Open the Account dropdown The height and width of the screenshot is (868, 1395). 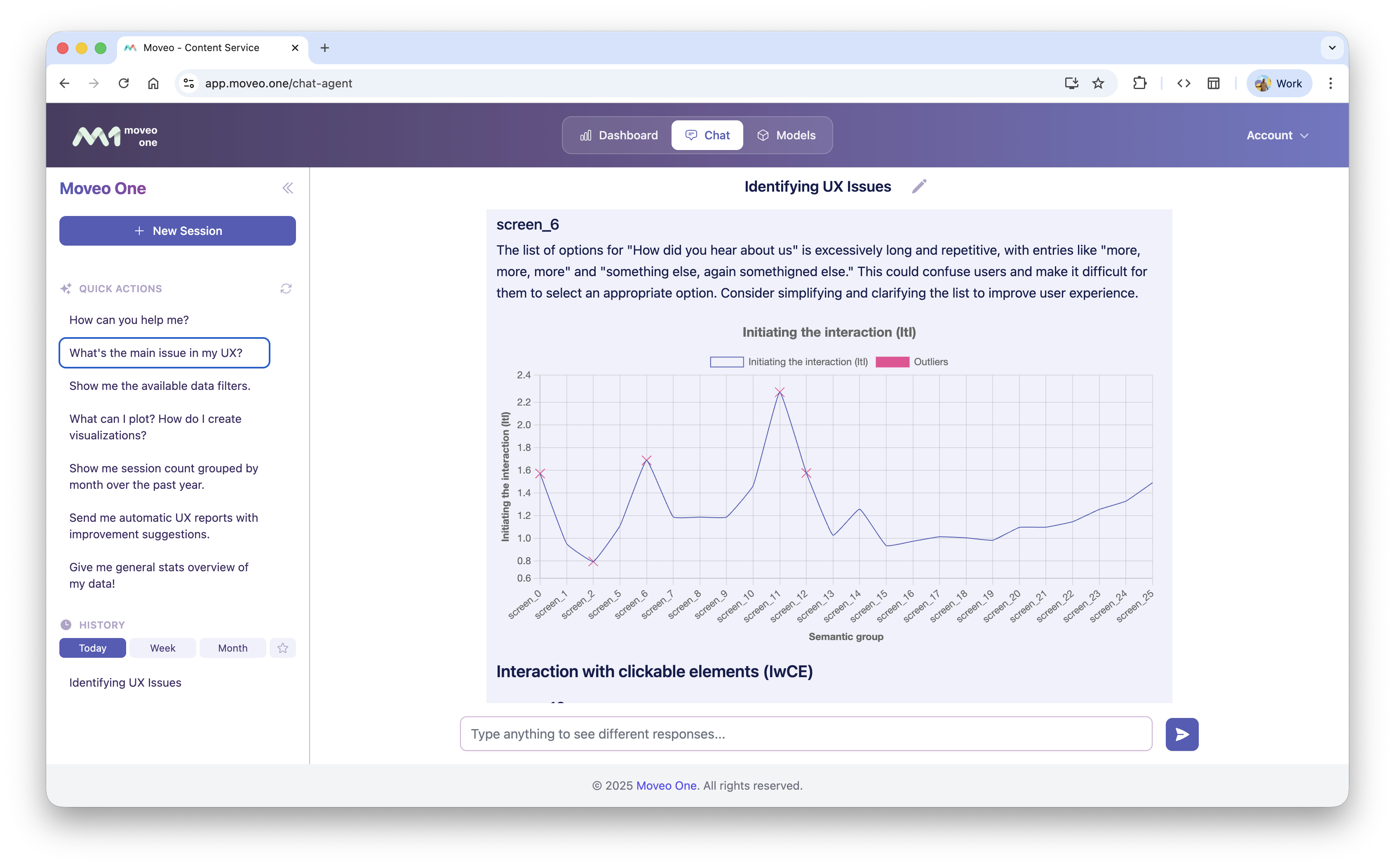coord(1277,136)
